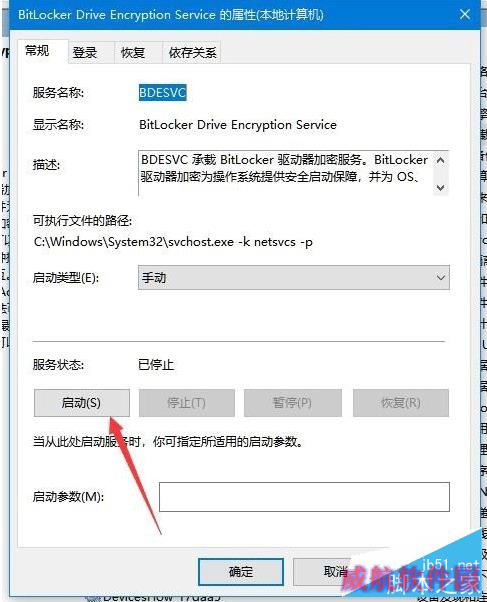Click the 启动(S) button
The height and width of the screenshot is (602, 487).
point(81,403)
